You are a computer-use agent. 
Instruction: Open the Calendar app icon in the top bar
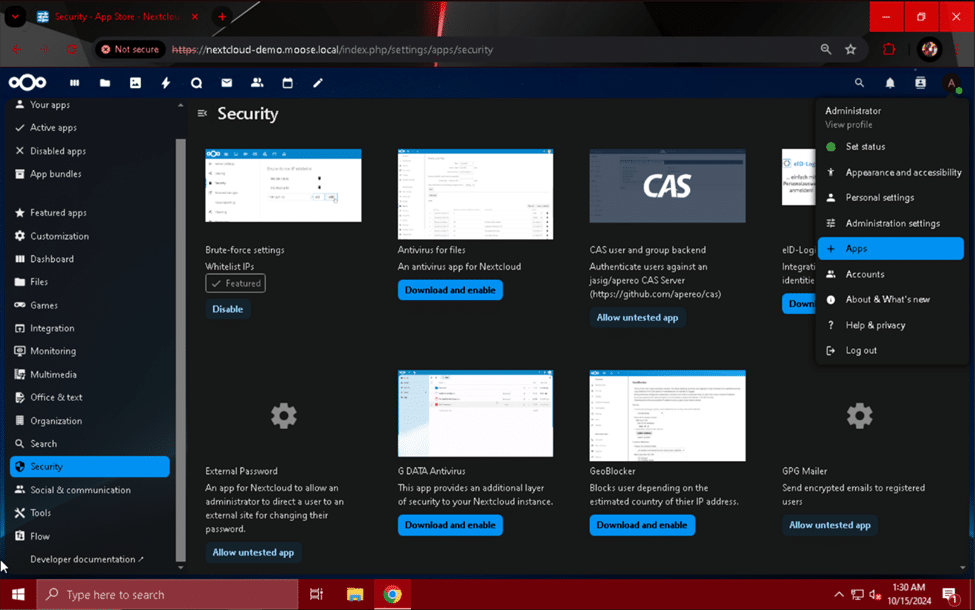point(287,83)
